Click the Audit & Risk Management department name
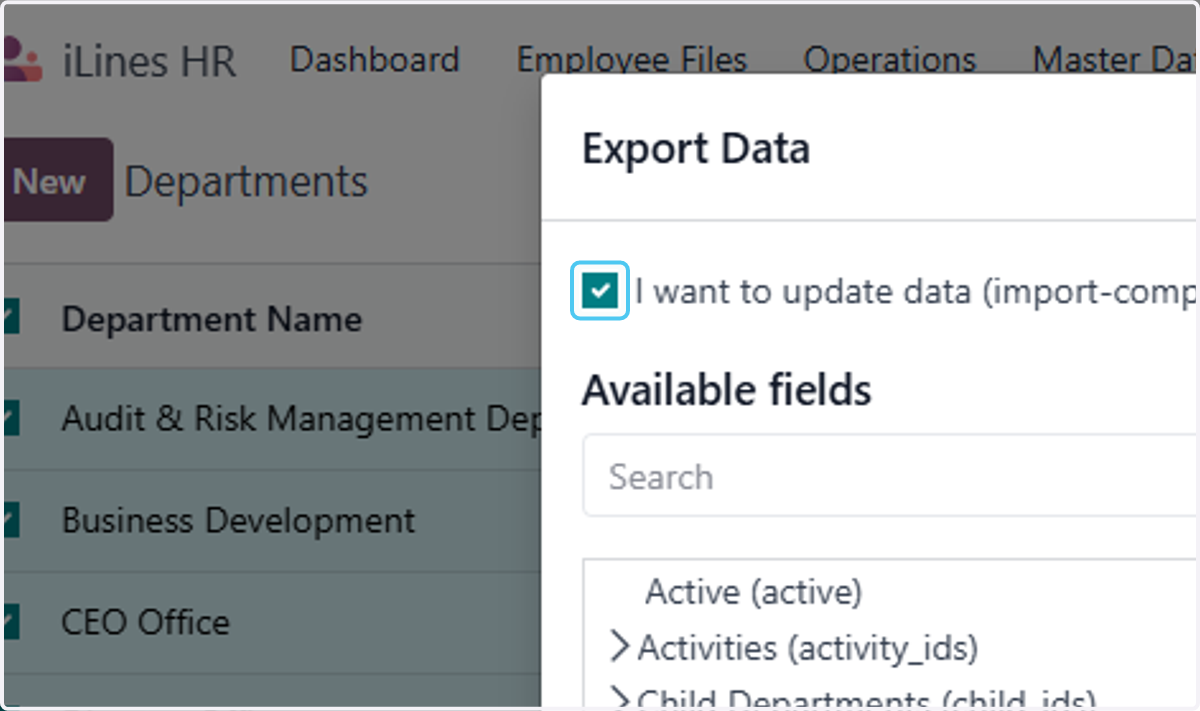The image size is (1200, 711). (x=301, y=418)
